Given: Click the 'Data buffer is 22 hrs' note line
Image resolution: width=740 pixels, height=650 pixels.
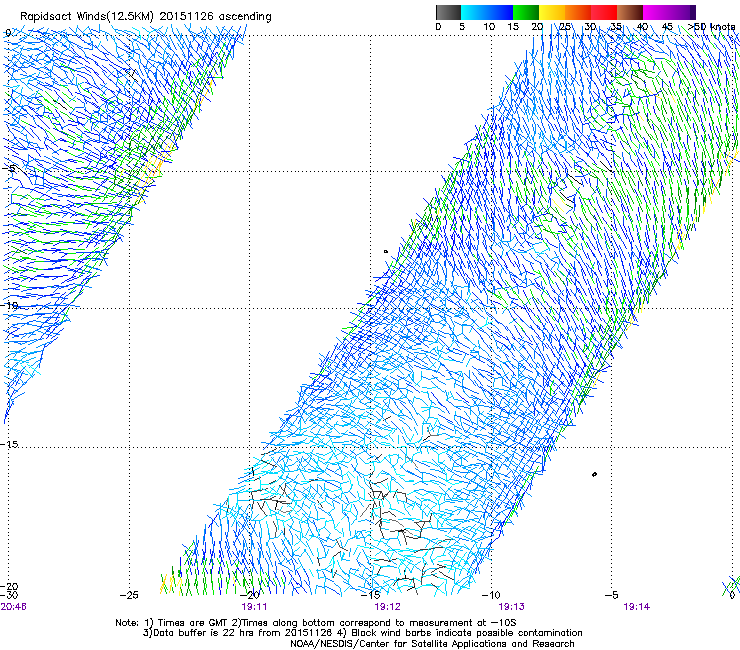Looking at the screenshot, I should (x=362, y=633).
